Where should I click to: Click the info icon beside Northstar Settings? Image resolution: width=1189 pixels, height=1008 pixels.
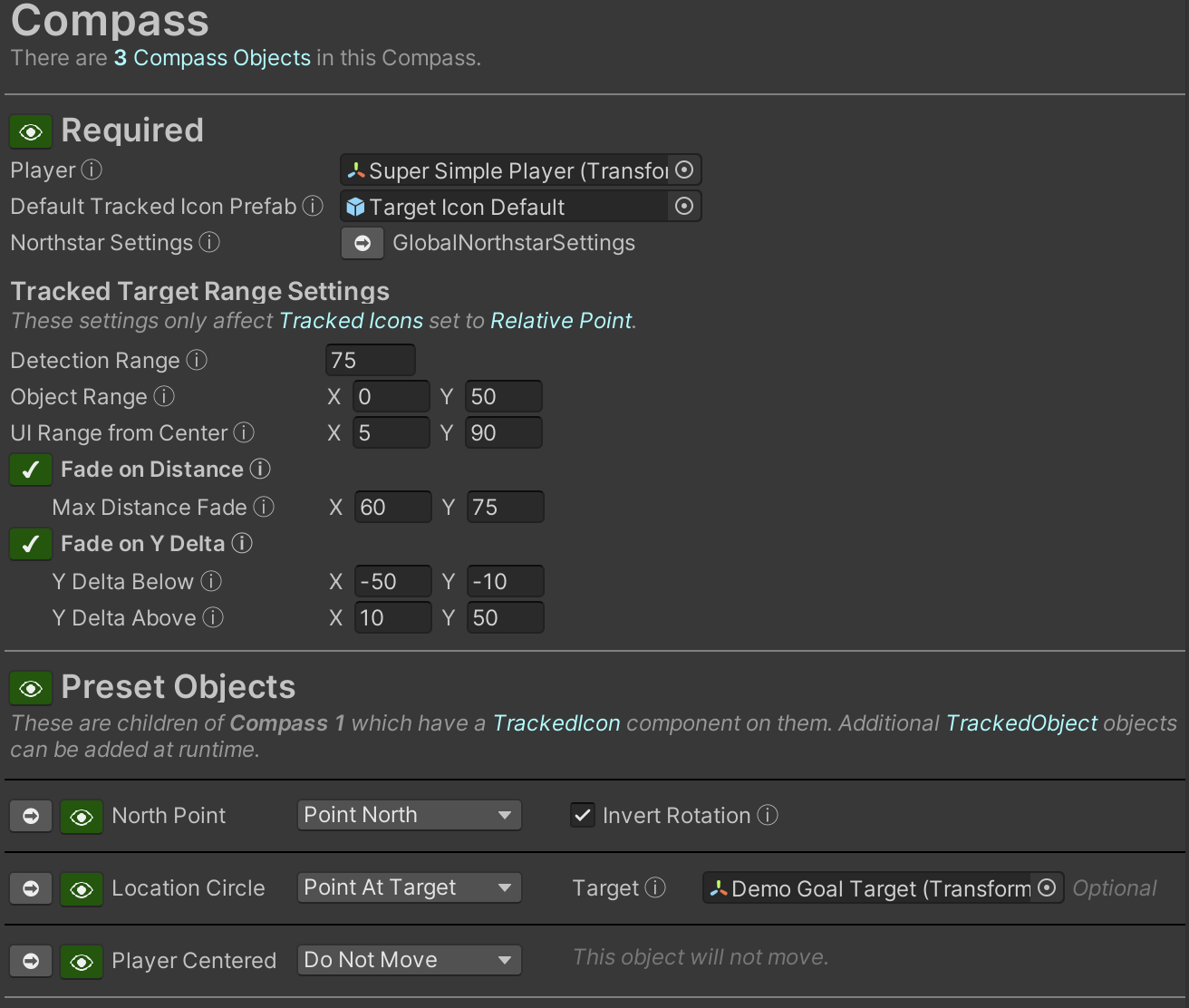209,243
